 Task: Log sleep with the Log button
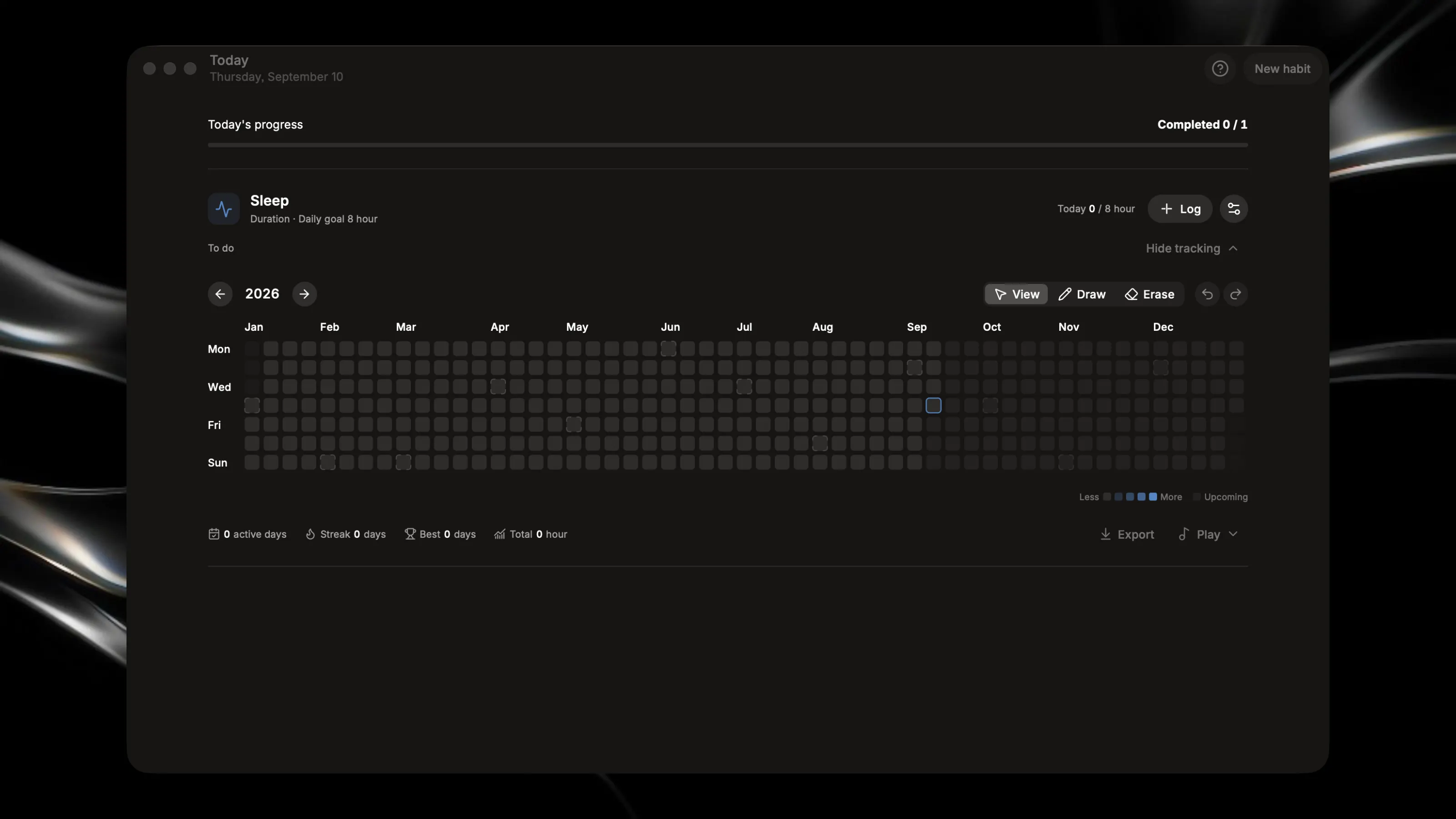pos(1180,208)
